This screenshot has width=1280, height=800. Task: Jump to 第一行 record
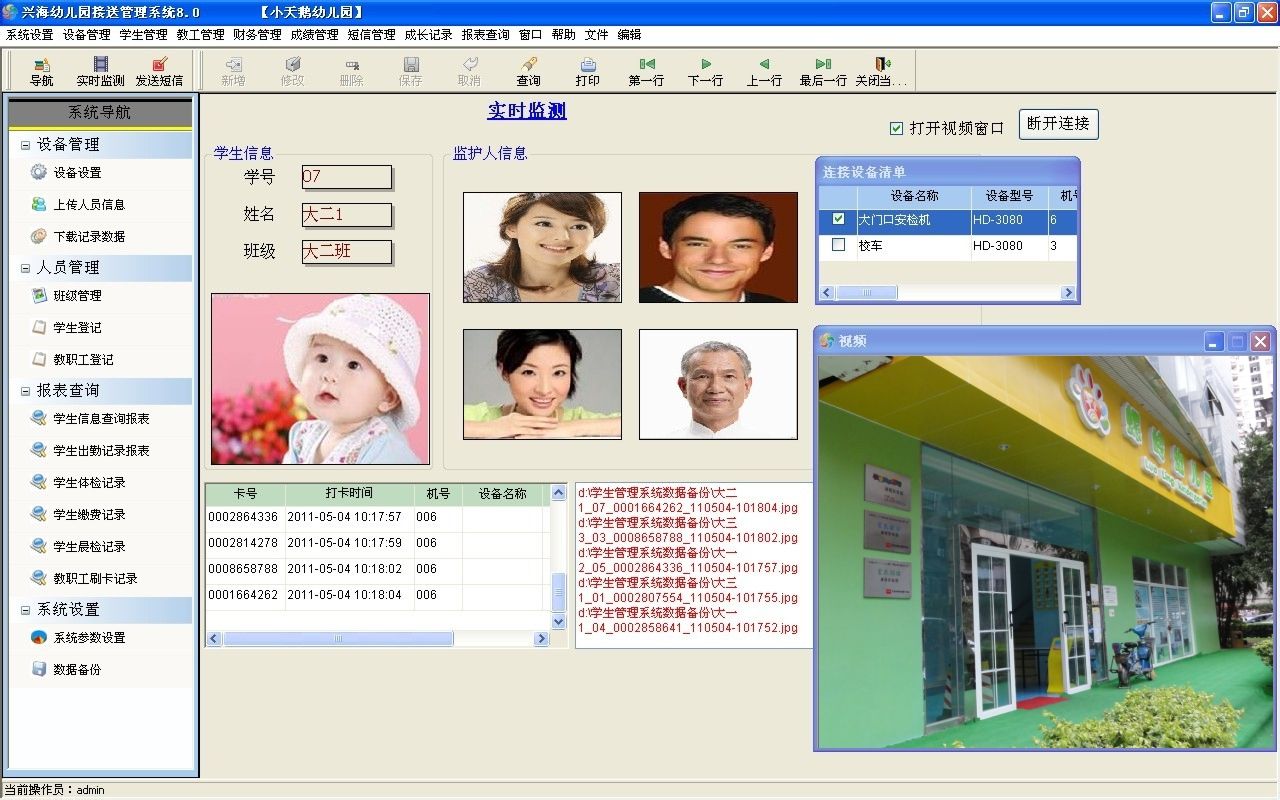click(646, 71)
